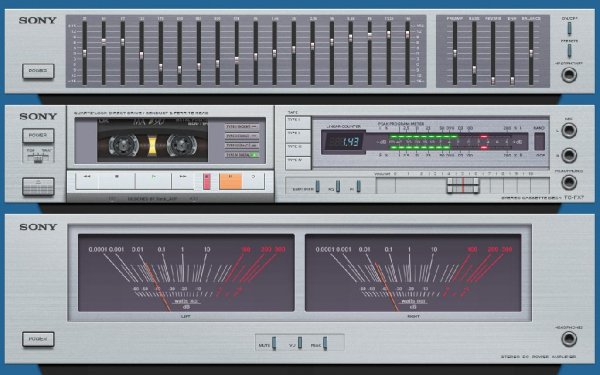
Task: Select TYPE IV tape button
Action: [298, 163]
